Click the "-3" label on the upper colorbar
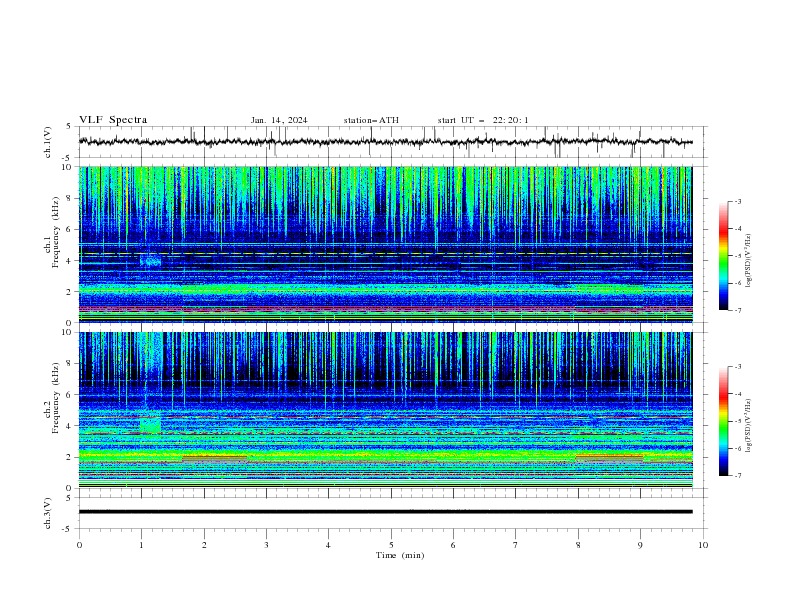 (737, 201)
